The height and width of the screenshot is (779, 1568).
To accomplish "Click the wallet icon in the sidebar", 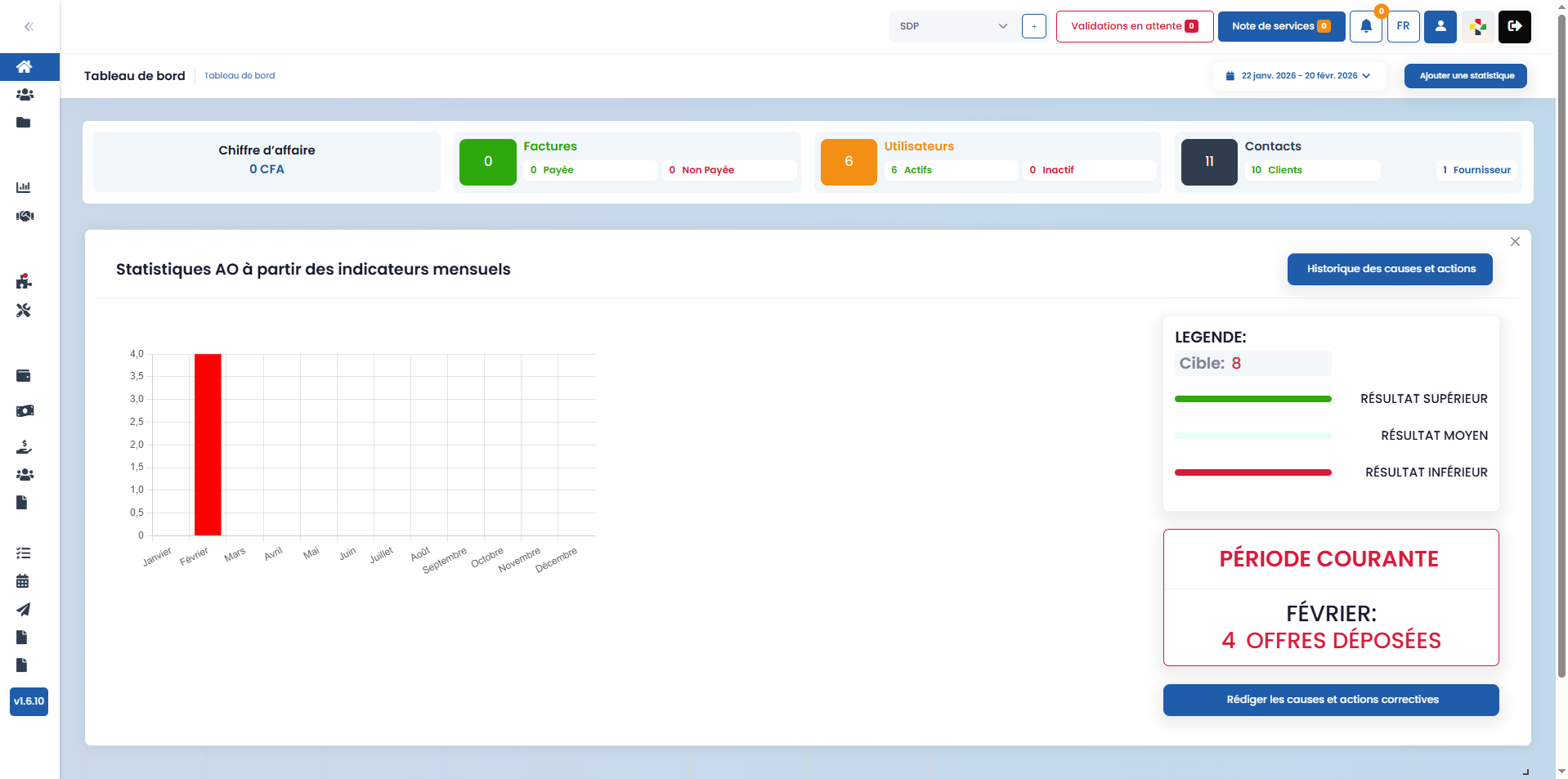I will (24, 376).
